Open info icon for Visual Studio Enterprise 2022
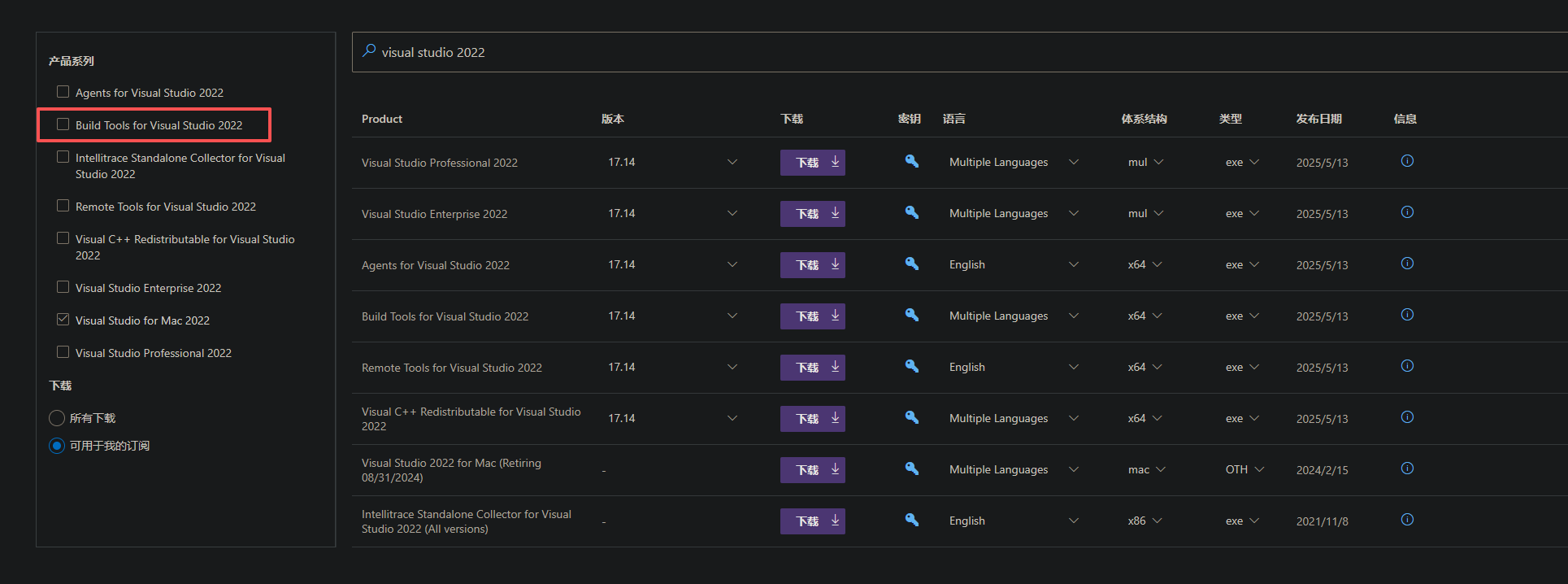Image resolution: width=1568 pixels, height=584 pixels. tap(1407, 212)
